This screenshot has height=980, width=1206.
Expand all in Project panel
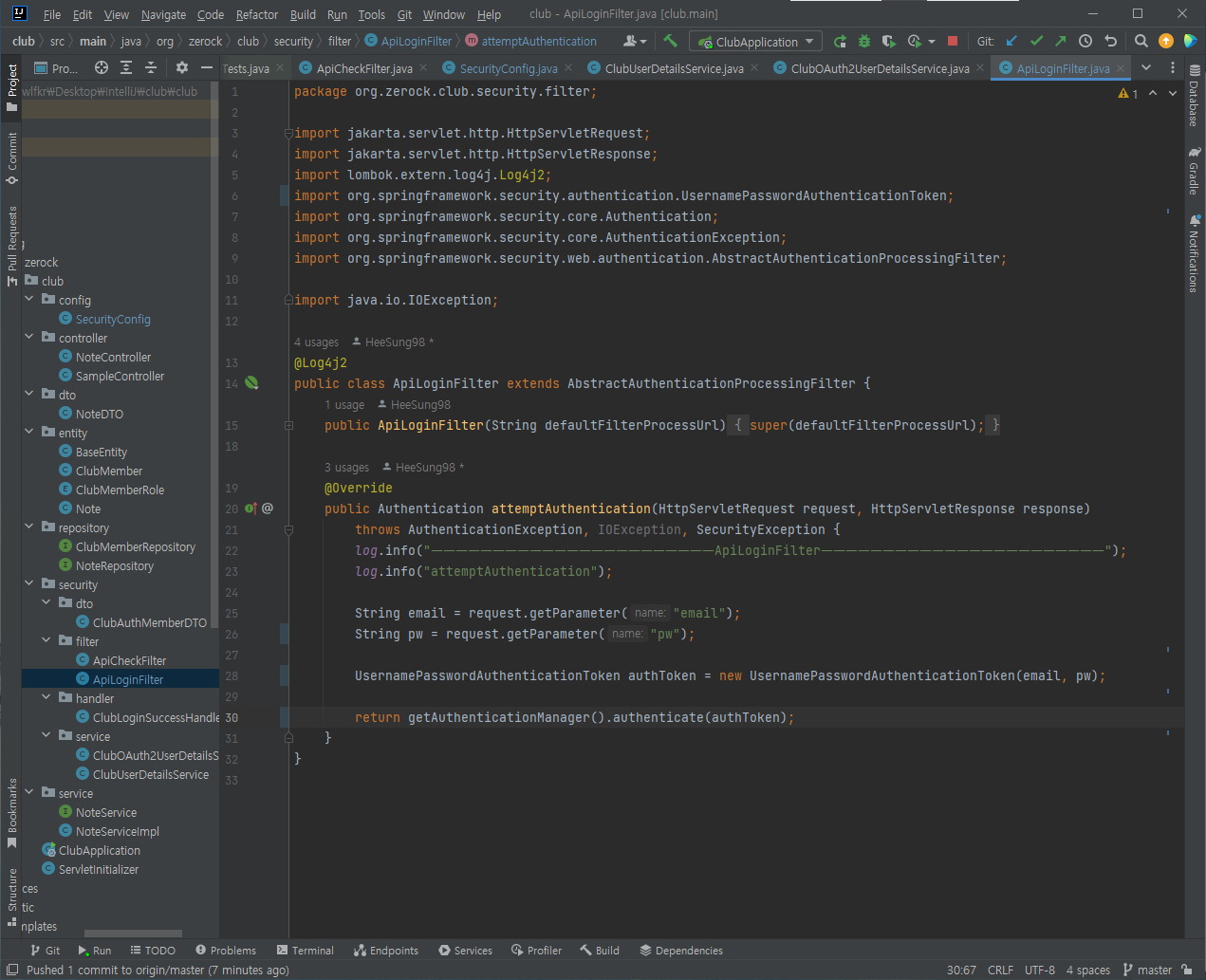[126, 67]
